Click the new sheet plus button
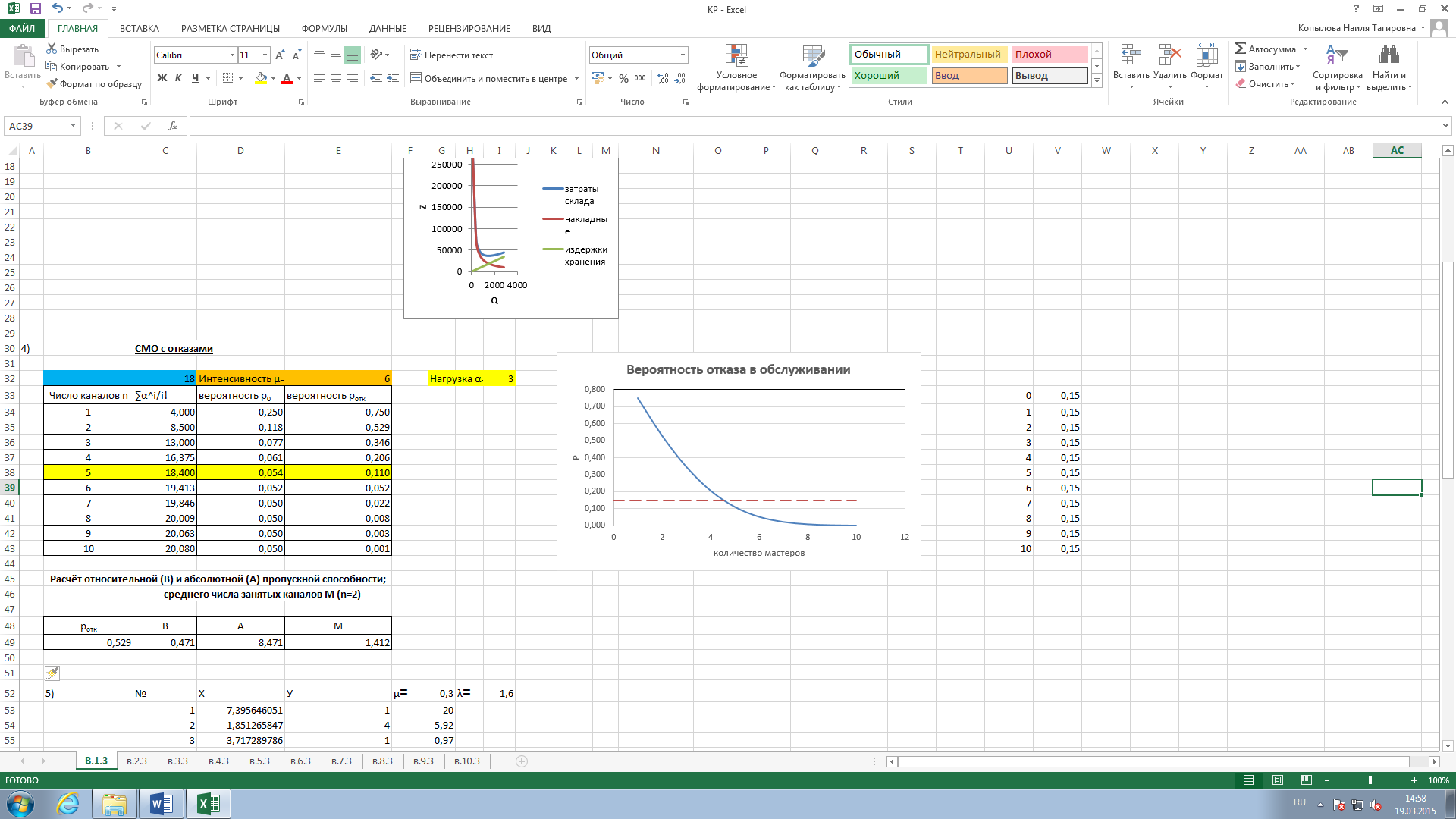The image size is (1456, 819). pyautogui.click(x=522, y=761)
